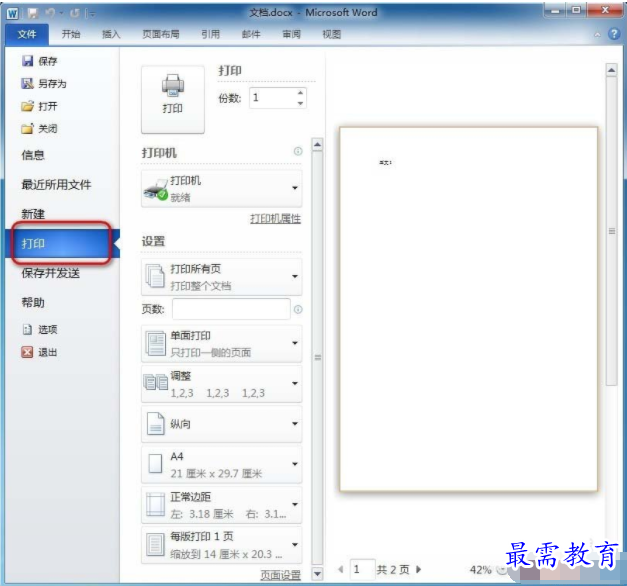Click the 42% zoom level indicator

481,570
